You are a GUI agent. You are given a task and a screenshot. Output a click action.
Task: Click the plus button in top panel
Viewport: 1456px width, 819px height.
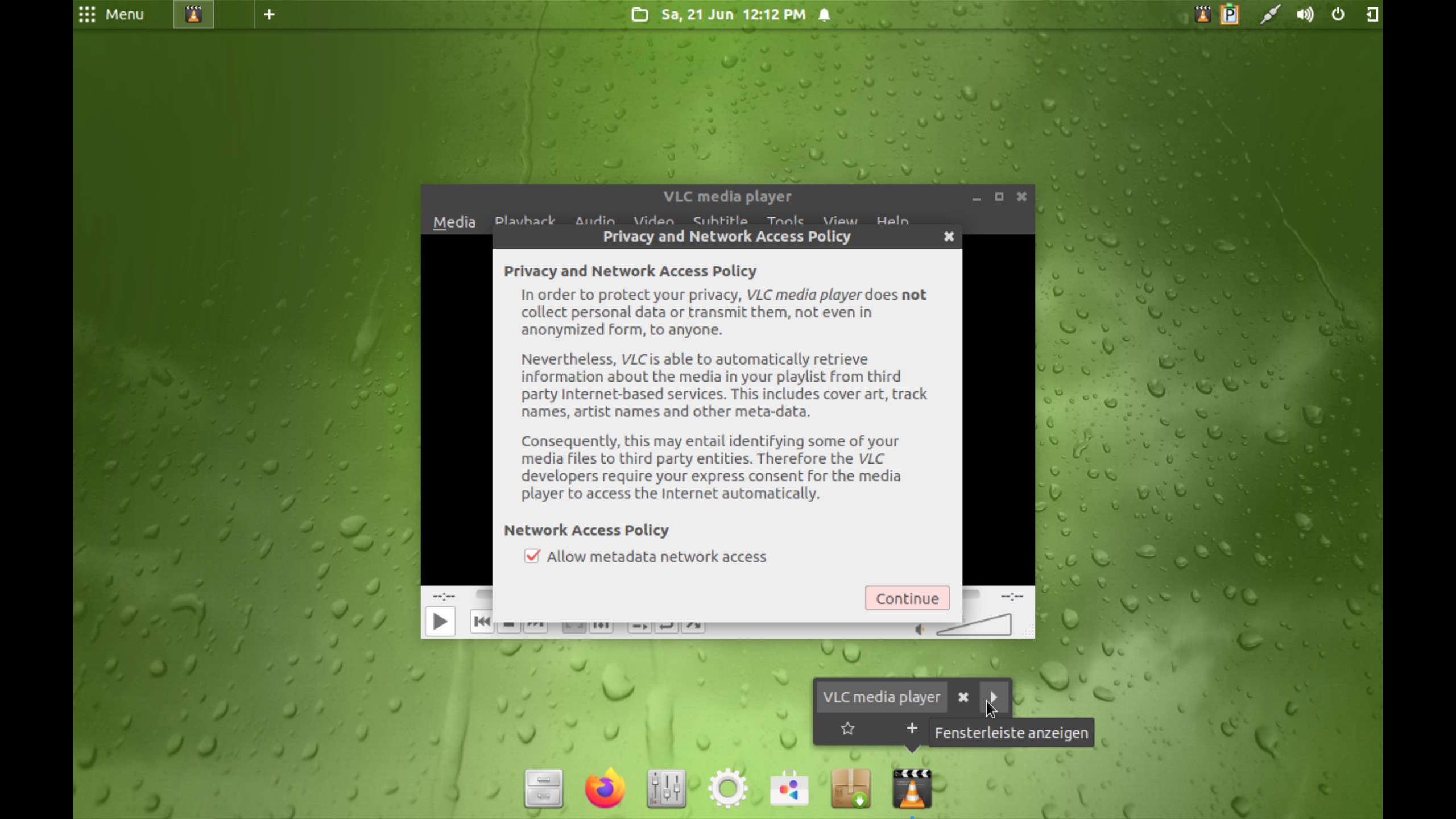pos(270,14)
